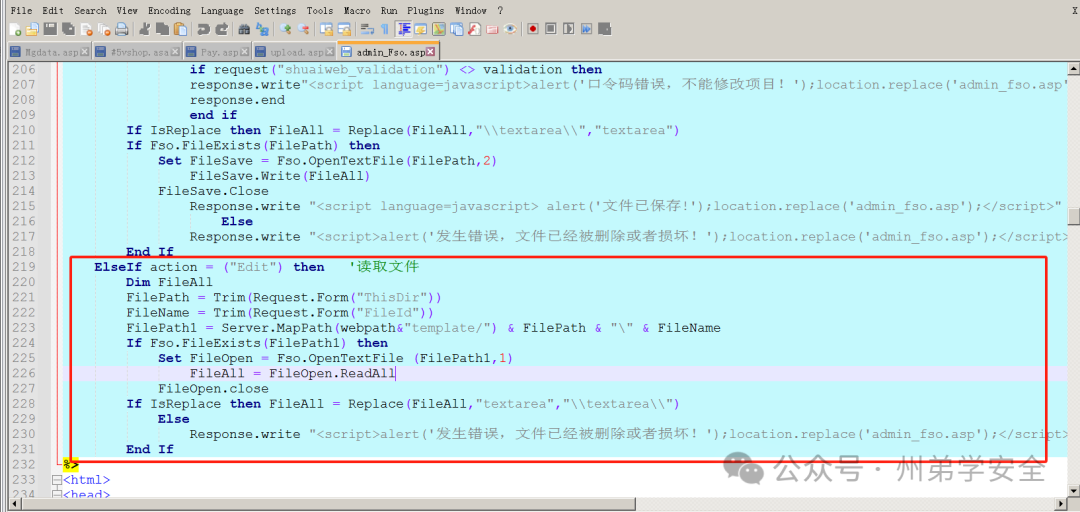Open the Plugins menu
The image size is (1080, 512).
pyautogui.click(x=426, y=10)
